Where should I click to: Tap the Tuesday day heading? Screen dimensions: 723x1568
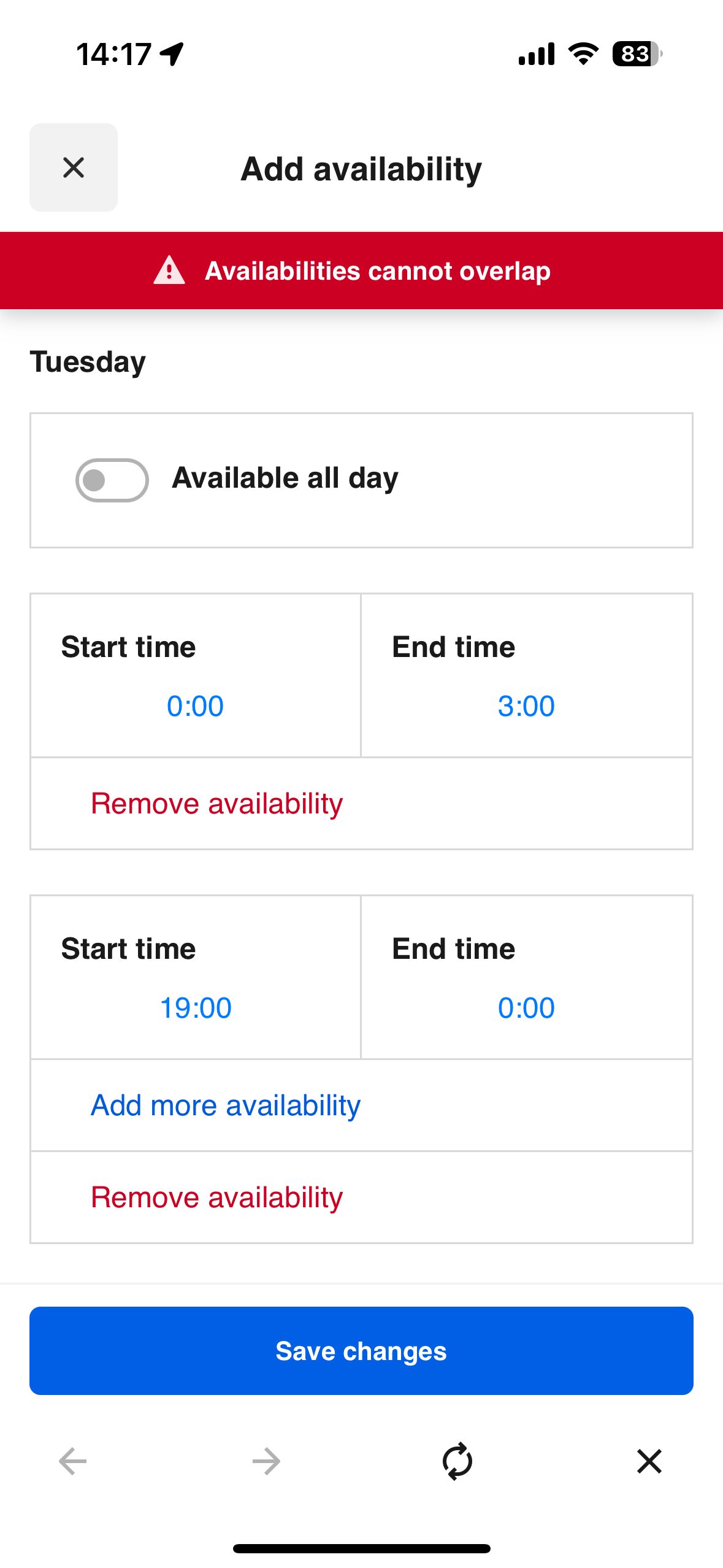pos(87,361)
